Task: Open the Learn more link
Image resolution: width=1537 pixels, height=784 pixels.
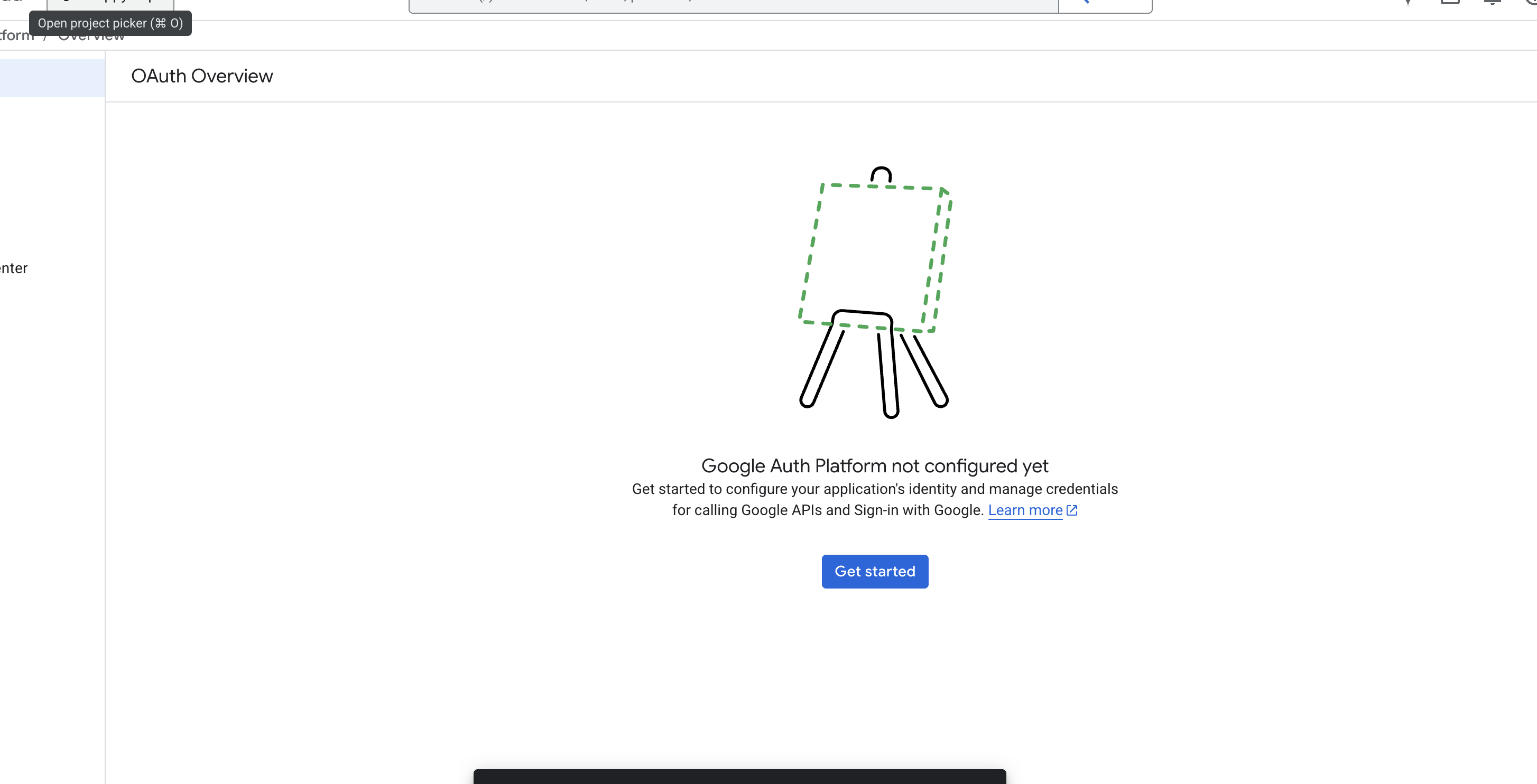Action: pos(1025,510)
